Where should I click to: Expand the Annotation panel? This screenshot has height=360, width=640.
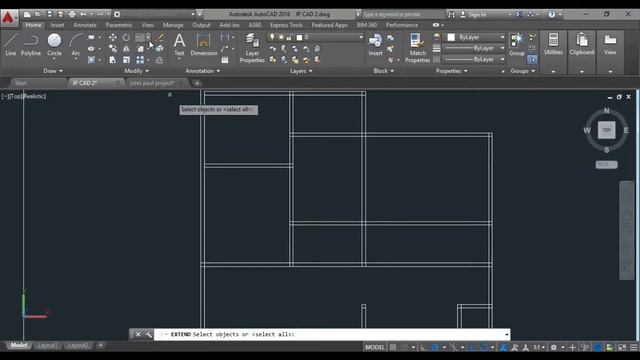202,71
